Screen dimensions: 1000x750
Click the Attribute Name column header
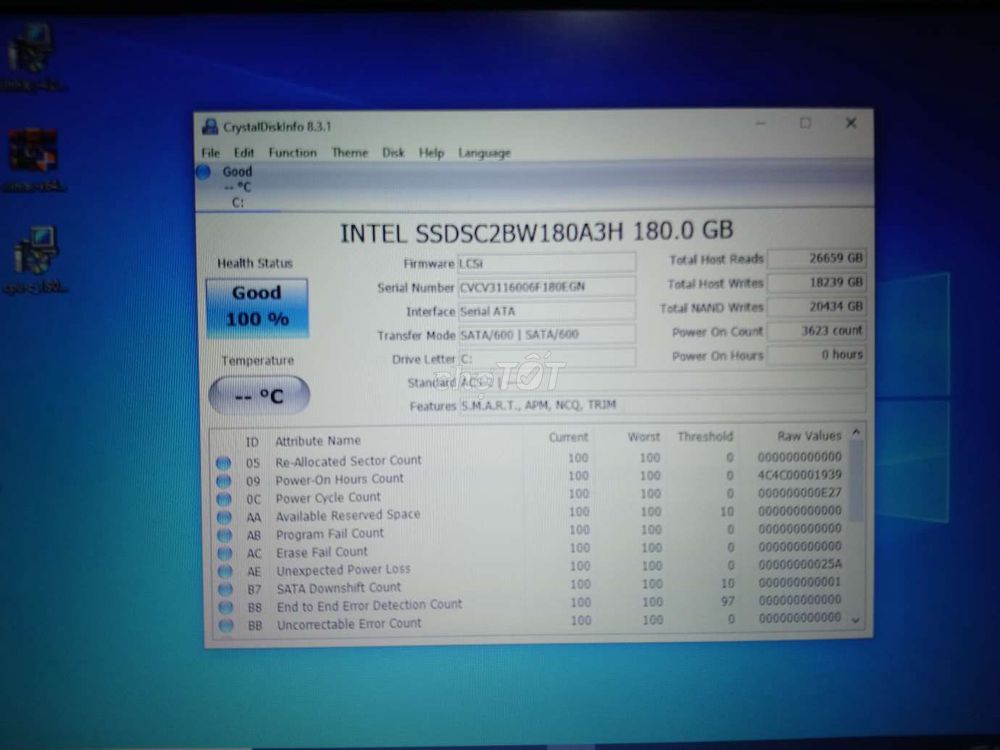(318, 441)
